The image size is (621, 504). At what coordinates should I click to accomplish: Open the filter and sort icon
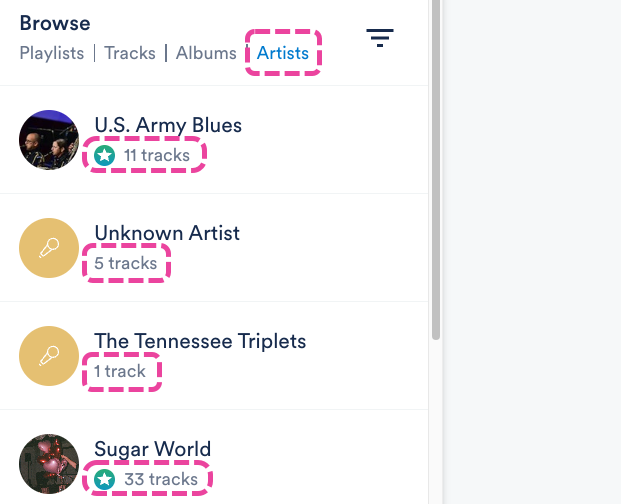coord(380,39)
